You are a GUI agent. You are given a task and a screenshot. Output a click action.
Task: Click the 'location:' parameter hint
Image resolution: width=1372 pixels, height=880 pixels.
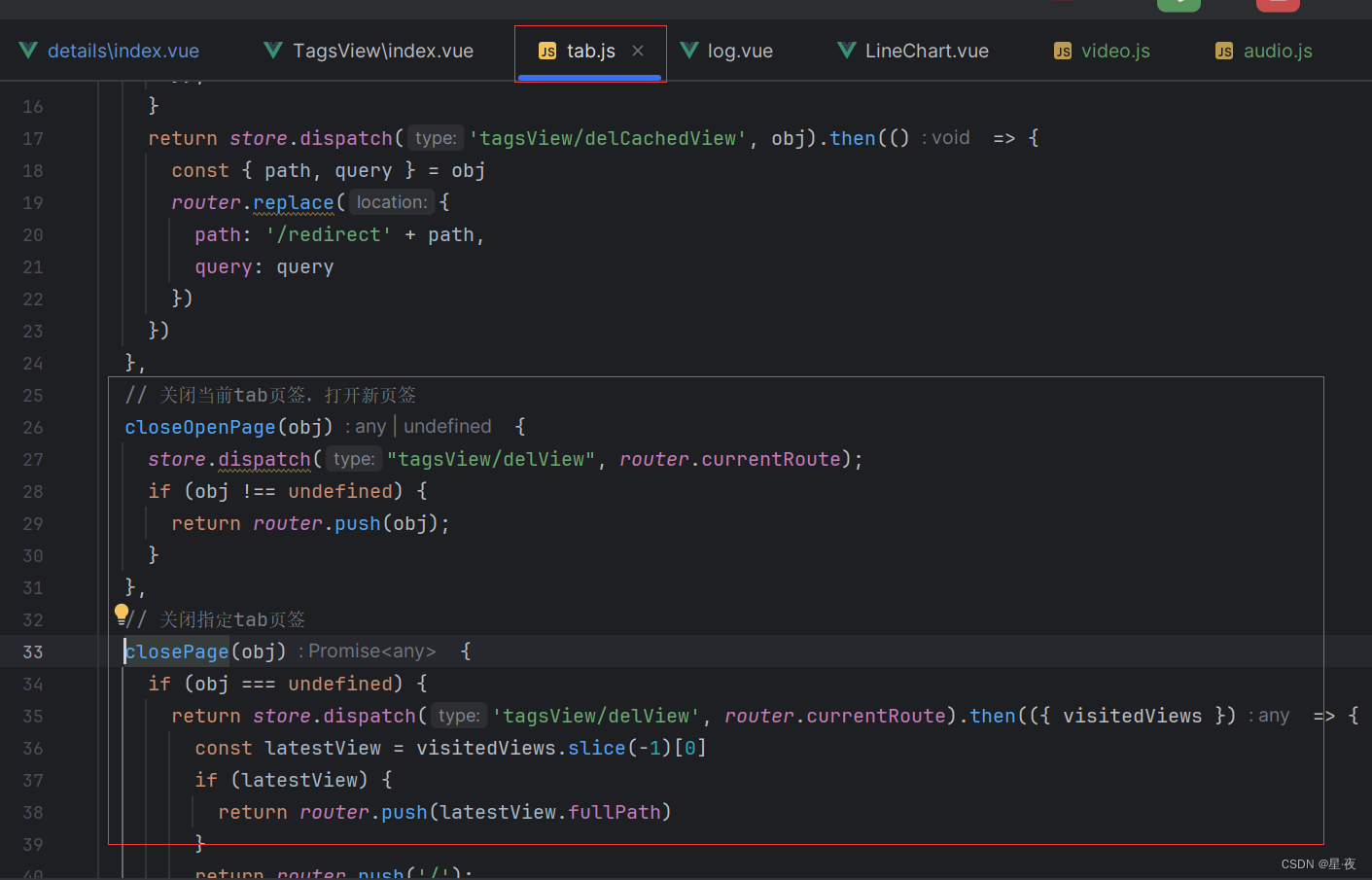pyautogui.click(x=392, y=202)
